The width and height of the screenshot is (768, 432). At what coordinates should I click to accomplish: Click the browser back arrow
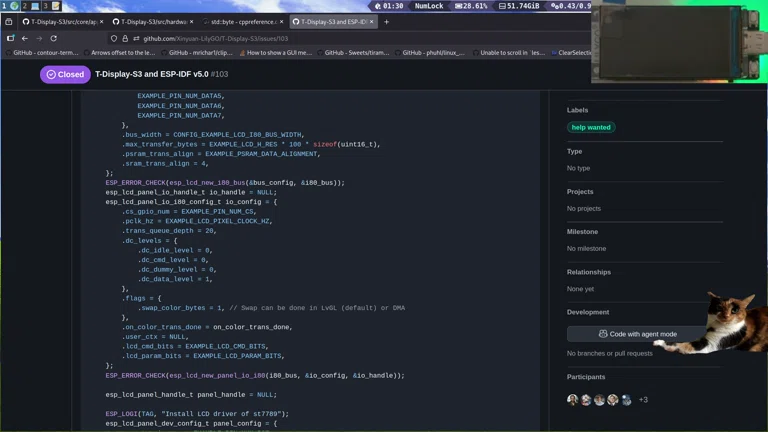(x=25, y=38)
